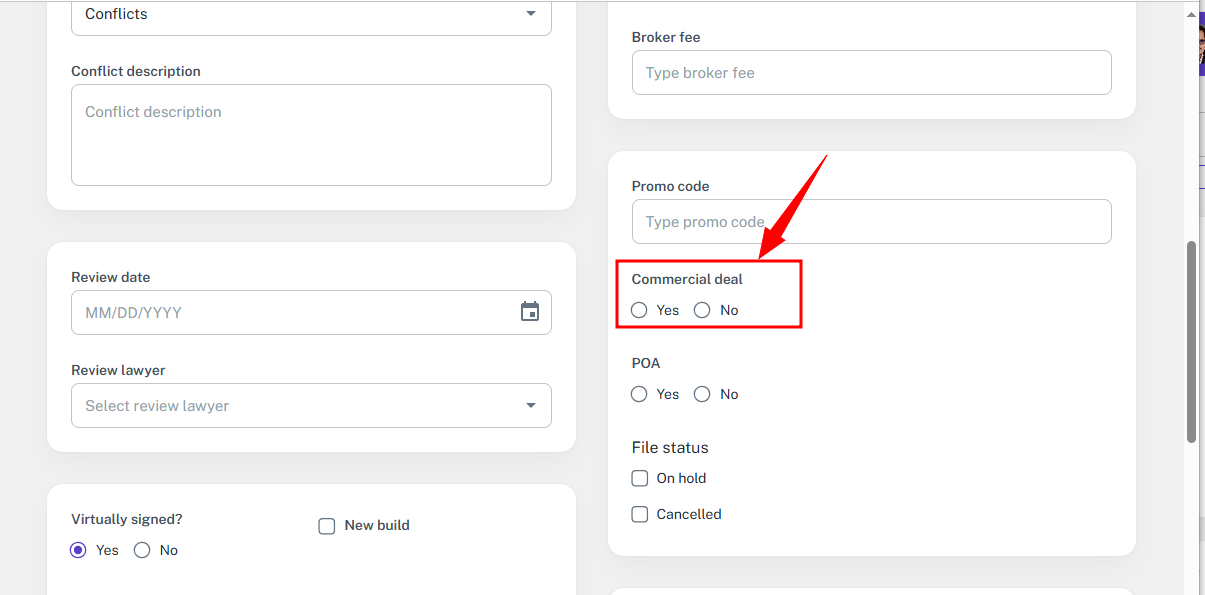Select Yes for Commercial deal
This screenshot has width=1205, height=595.
point(640,310)
